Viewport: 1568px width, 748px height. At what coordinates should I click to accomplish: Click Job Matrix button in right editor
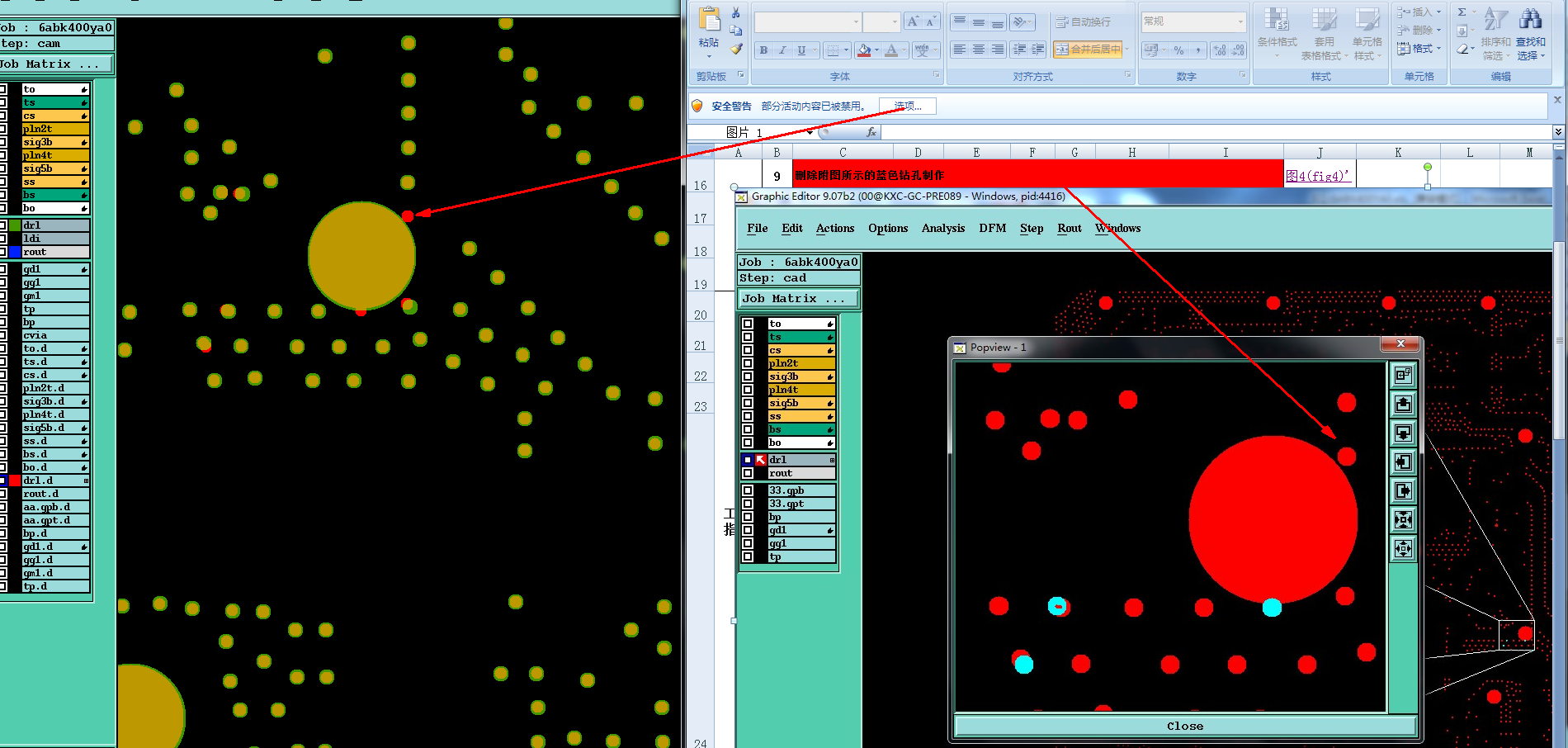pyautogui.click(x=798, y=299)
